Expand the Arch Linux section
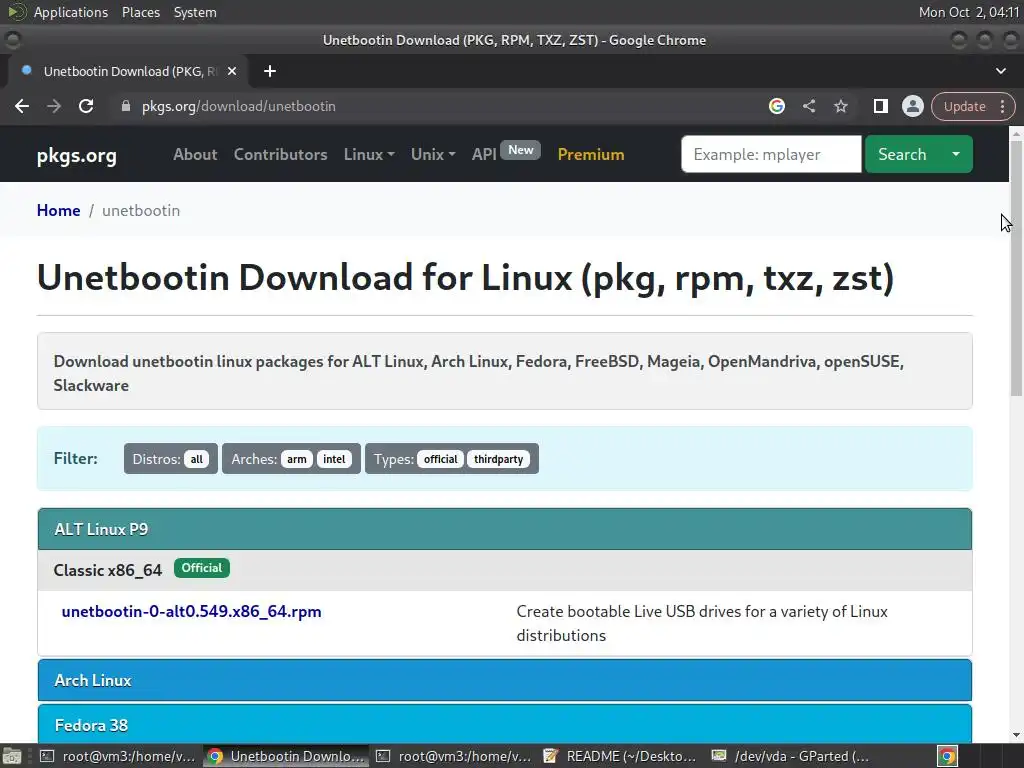The image size is (1024, 768). [505, 680]
